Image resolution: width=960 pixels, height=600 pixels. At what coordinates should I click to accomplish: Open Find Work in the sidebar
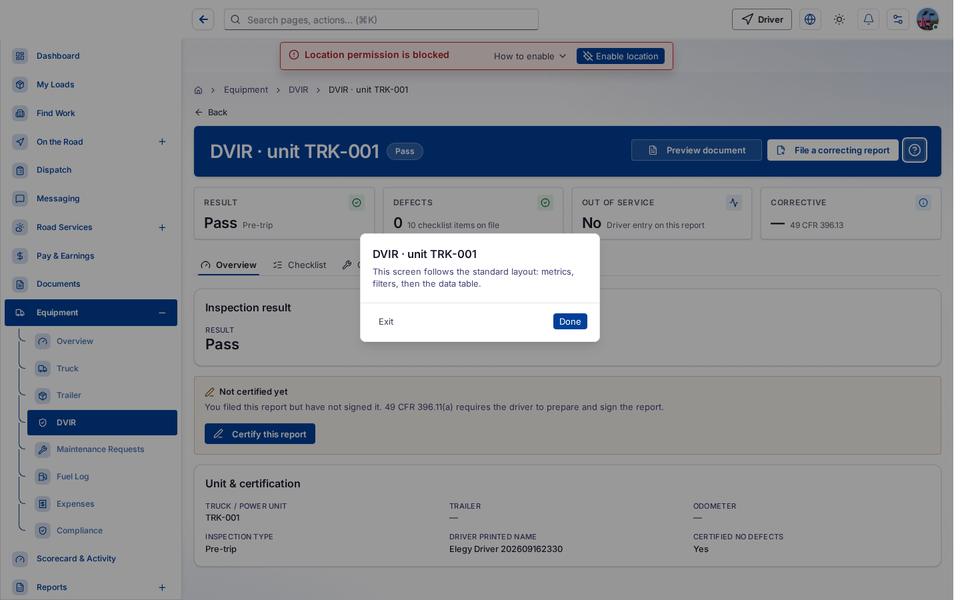click(x=91, y=113)
